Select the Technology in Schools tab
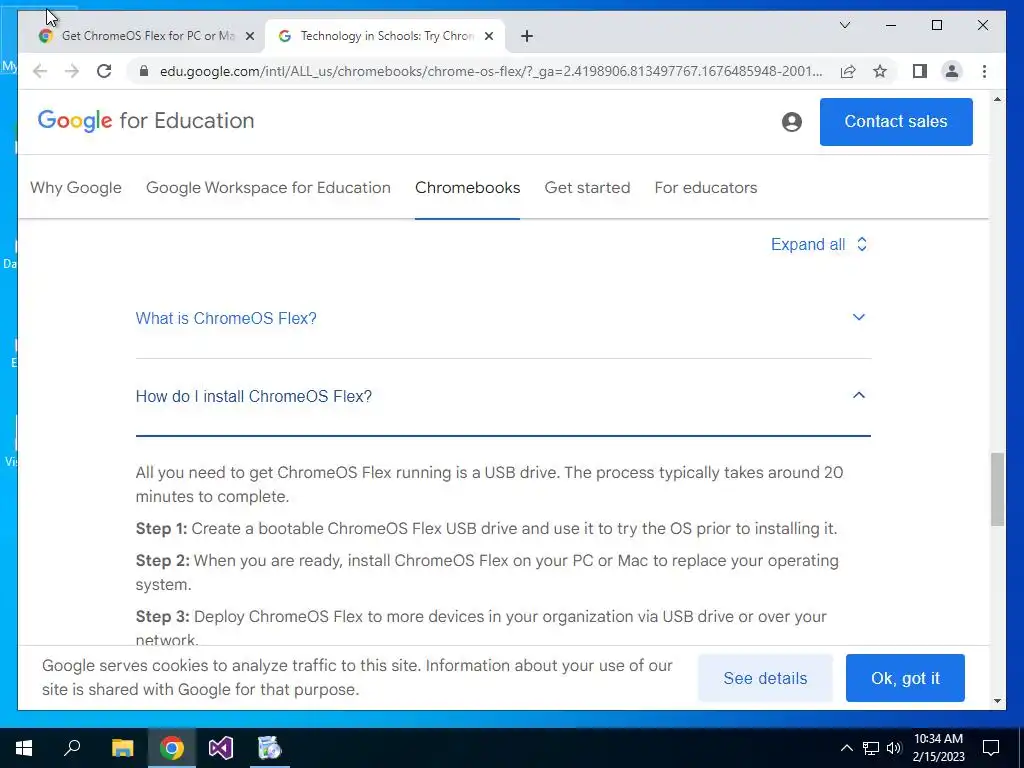 click(x=387, y=36)
